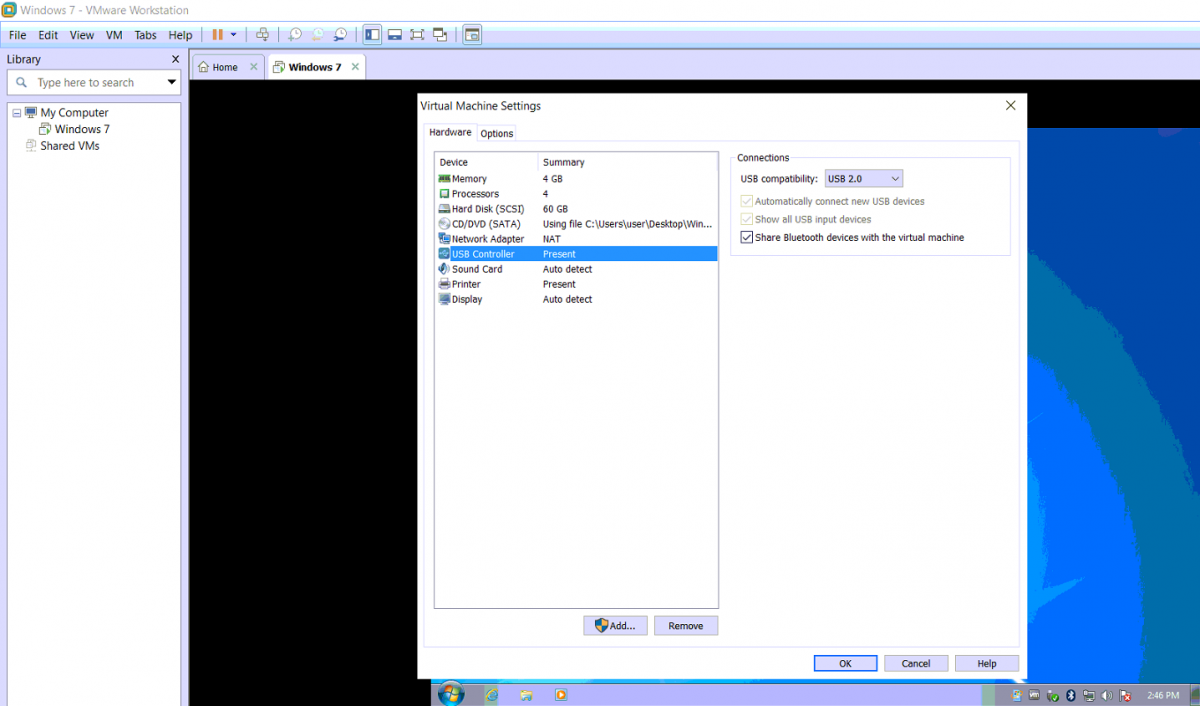This screenshot has height=706, width=1200.
Task: Click the 60 GB summary value
Action: pos(555,209)
